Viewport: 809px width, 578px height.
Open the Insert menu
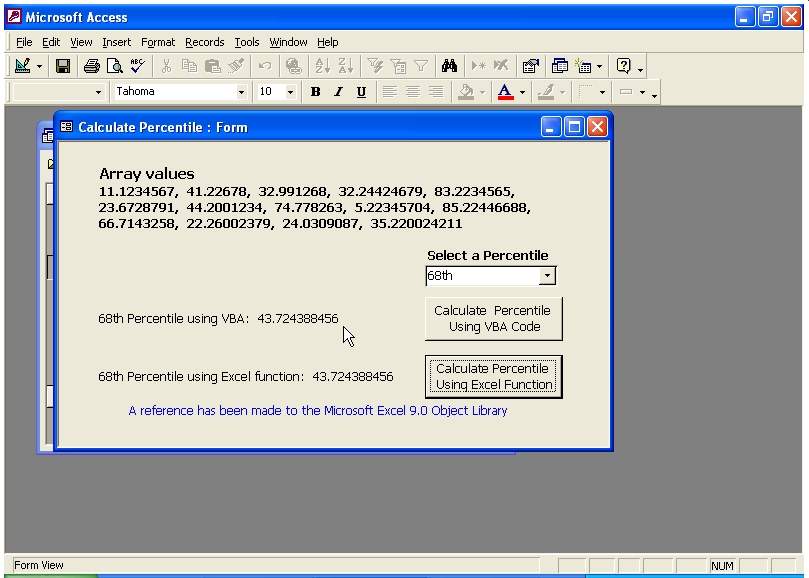pyautogui.click(x=117, y=42)
